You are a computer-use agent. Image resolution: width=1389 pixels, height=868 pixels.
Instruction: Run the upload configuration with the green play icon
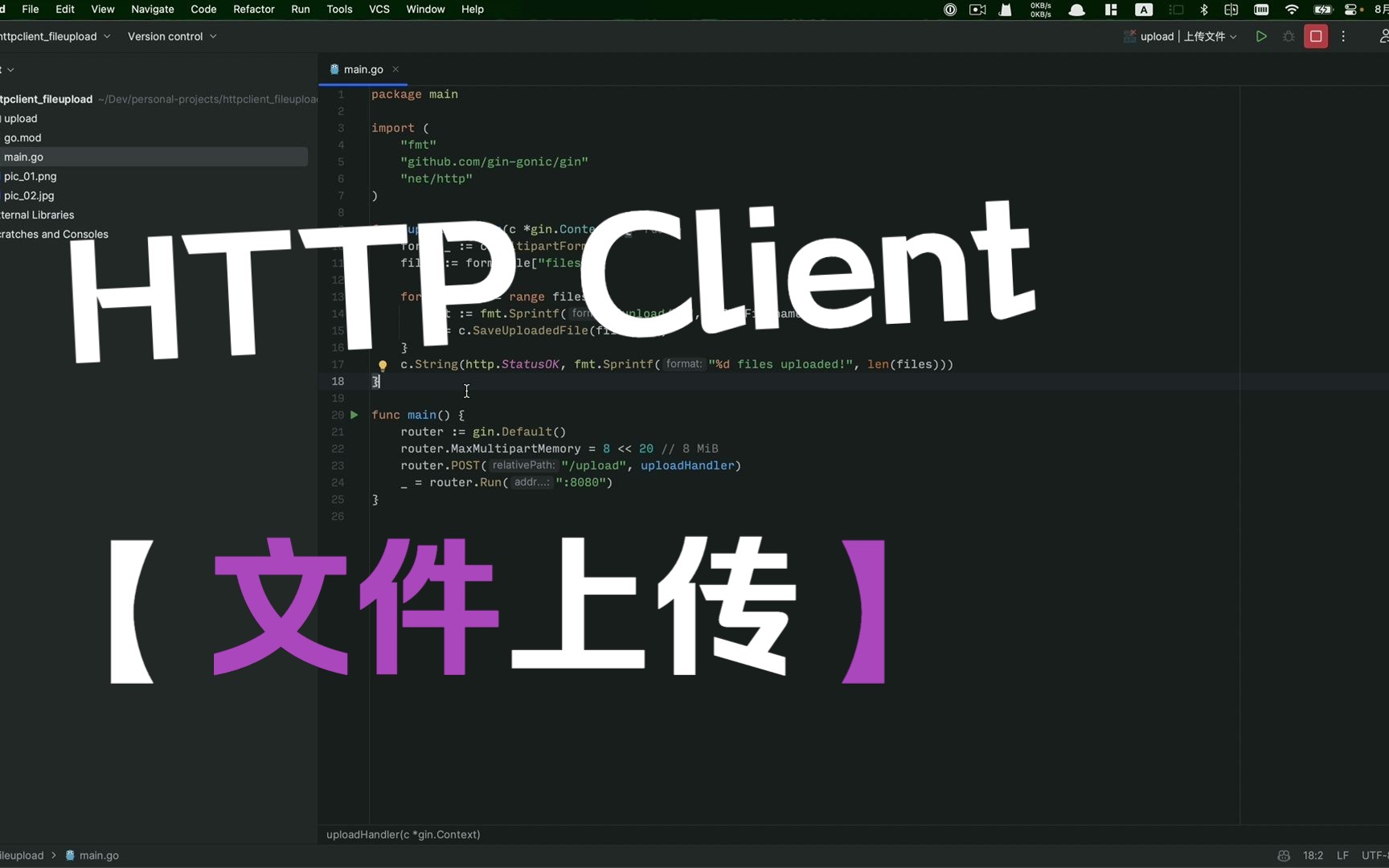[1261, 36]
